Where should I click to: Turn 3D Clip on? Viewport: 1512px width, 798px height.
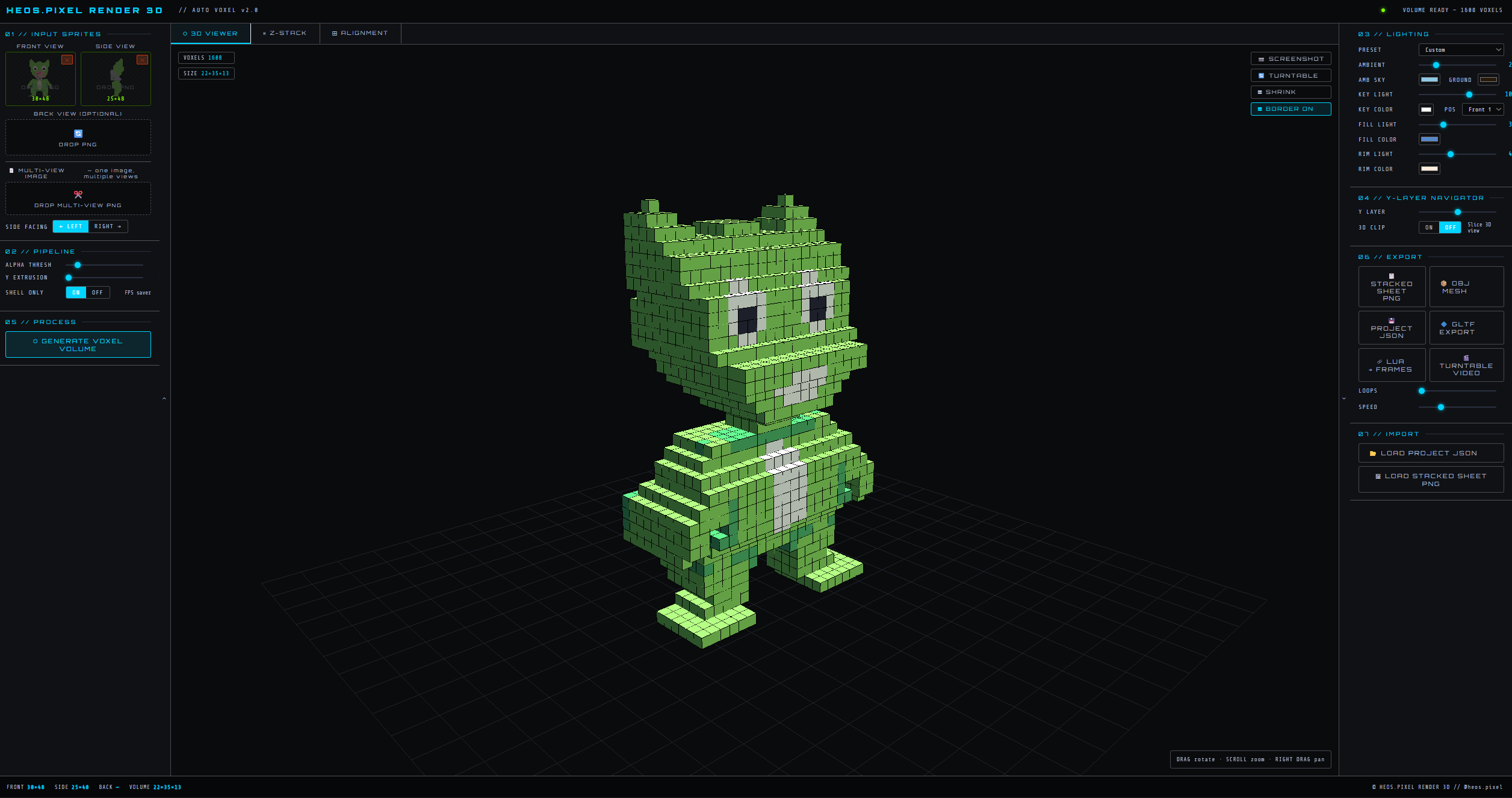tap(1428, 228)
